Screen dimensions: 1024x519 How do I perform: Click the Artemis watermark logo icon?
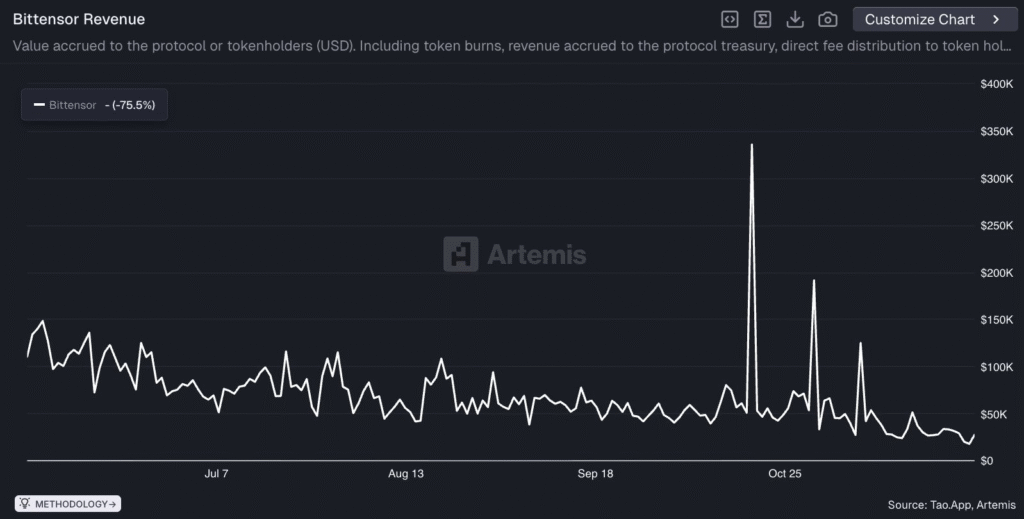[x=461, y=254]
